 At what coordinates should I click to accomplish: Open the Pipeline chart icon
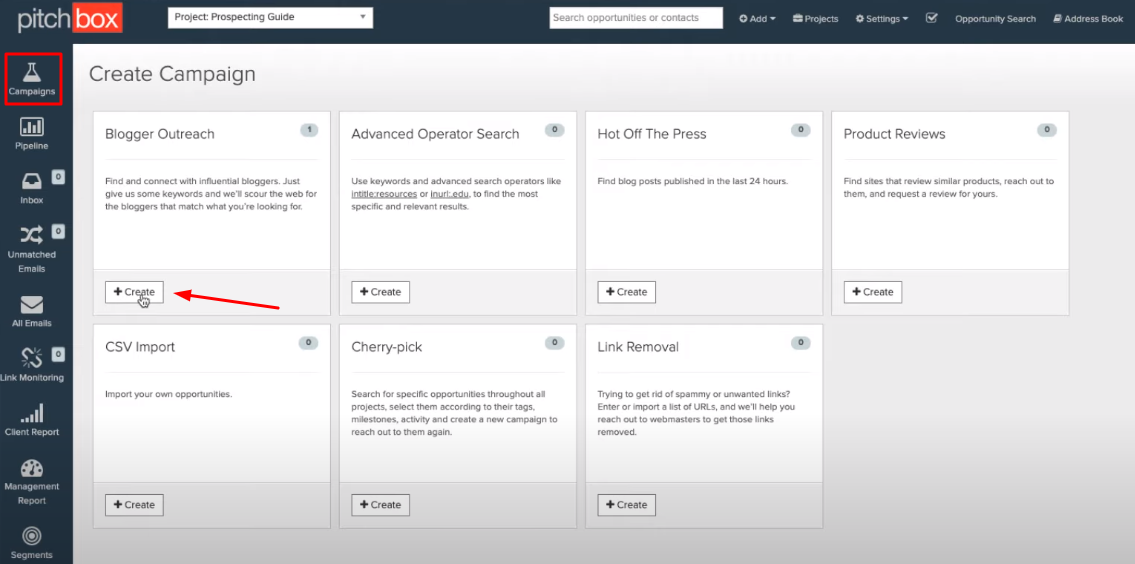point(32,127)
